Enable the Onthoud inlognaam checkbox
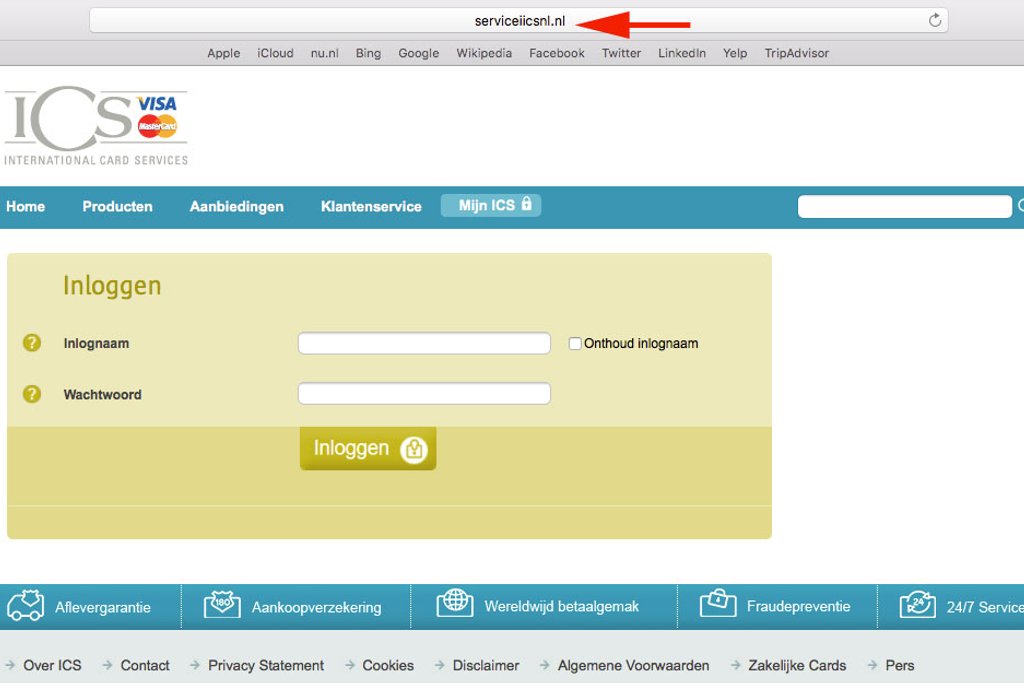This screenshot has width=1024, height=683. pyautogui.click(x=575, y=343)
